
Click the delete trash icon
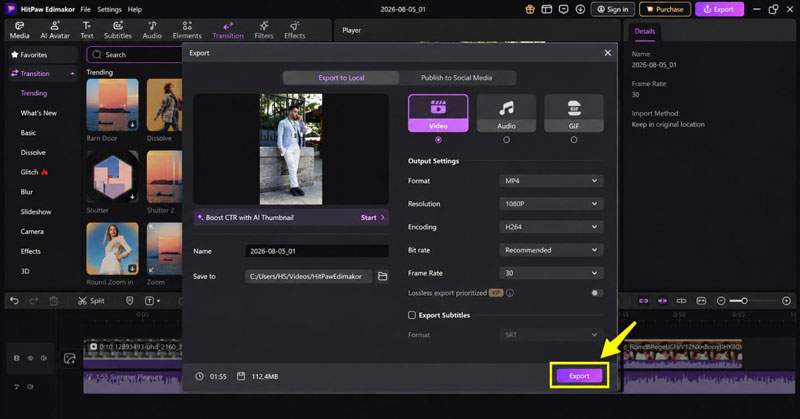coord(54,301)
